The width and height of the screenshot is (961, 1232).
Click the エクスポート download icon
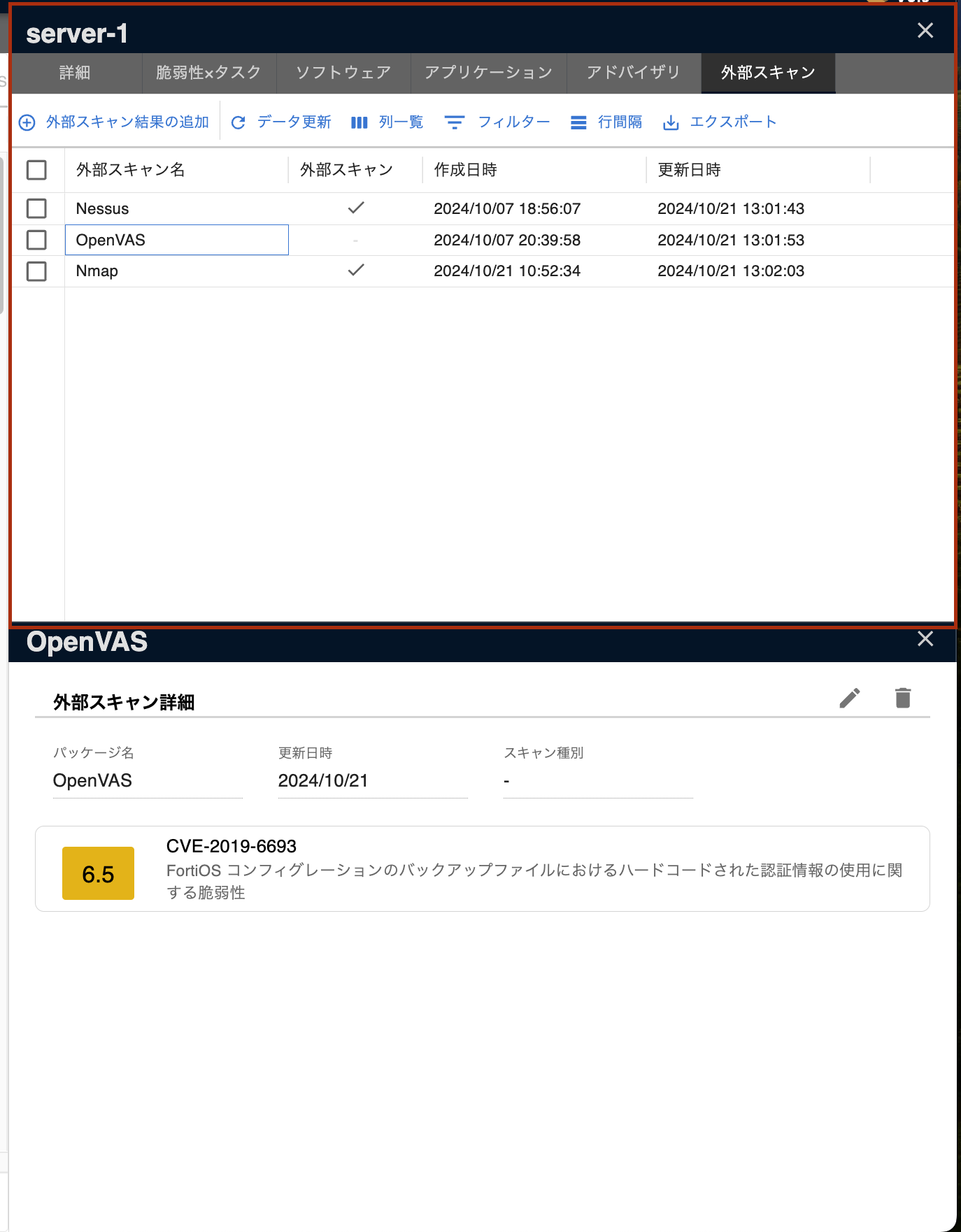pyautogui.click(x=671, y=123)
